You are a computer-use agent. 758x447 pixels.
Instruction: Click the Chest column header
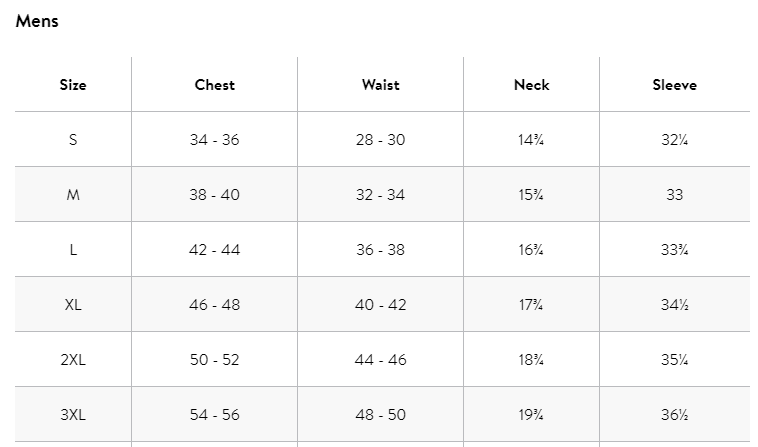(x=215, y=85)
